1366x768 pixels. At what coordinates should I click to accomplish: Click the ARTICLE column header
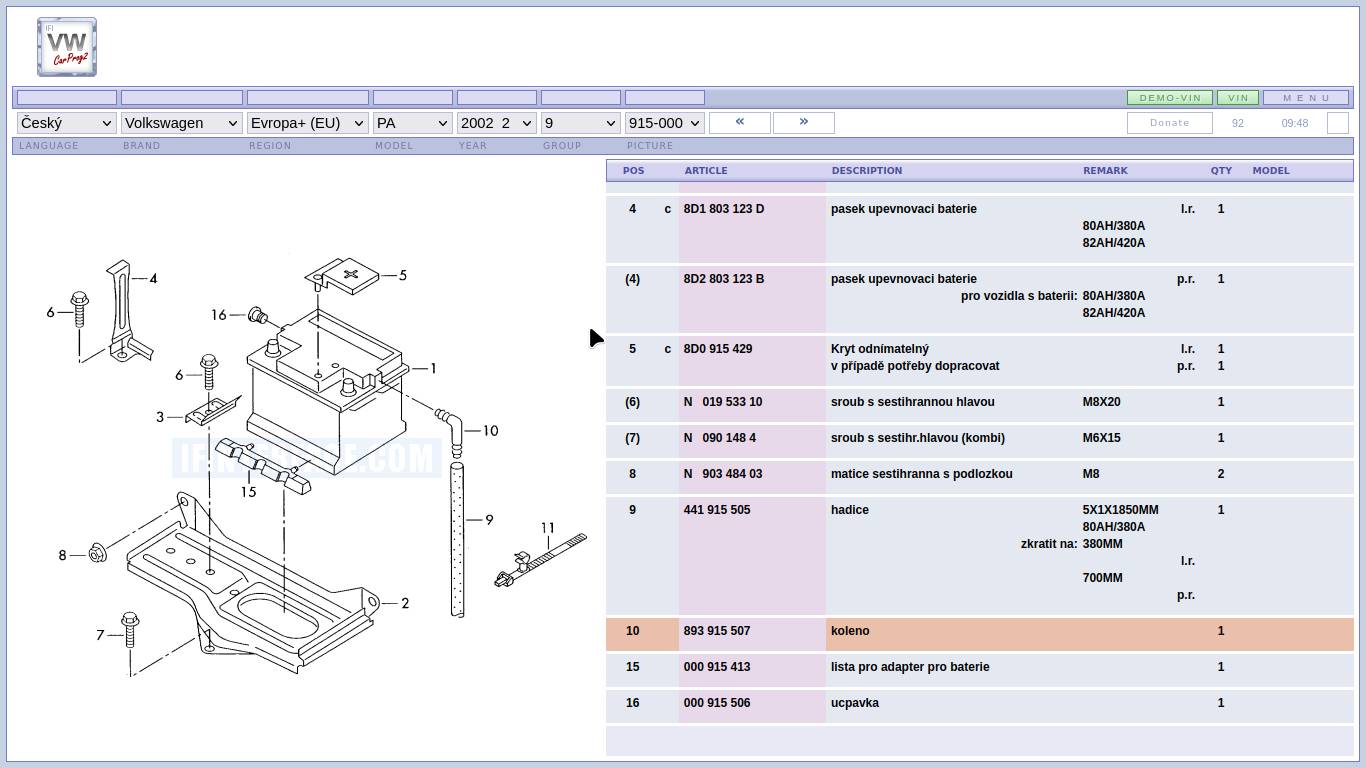pos(706,171)
